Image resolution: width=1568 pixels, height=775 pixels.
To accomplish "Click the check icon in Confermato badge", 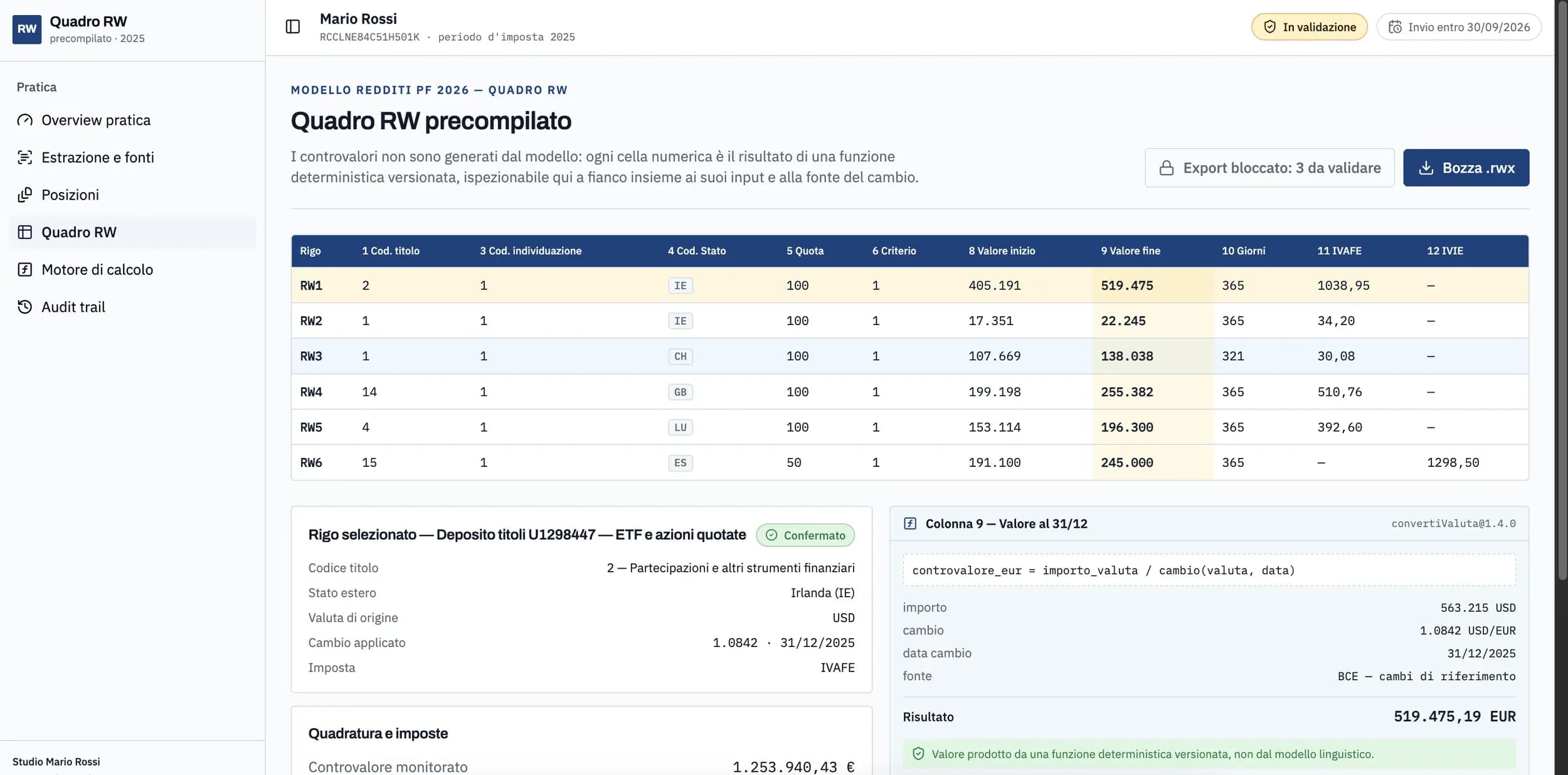I will [x=771, y=535].
